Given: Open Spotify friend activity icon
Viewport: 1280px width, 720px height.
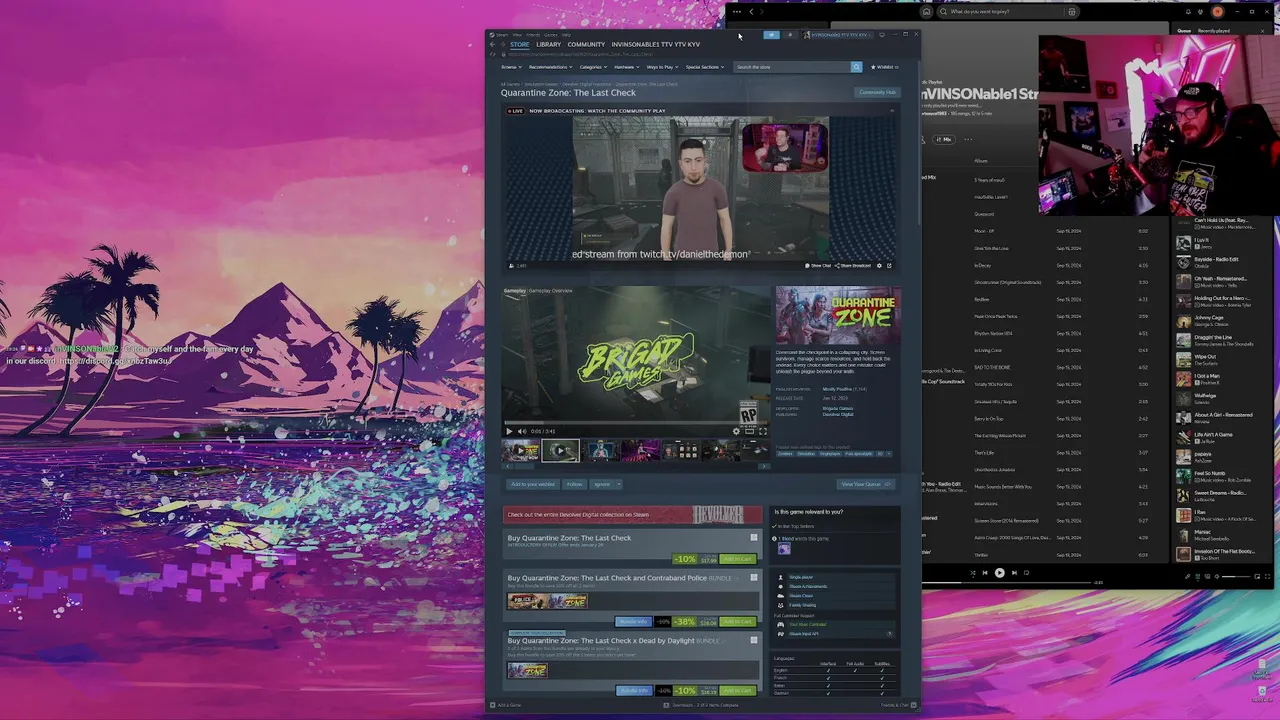Looking at the screenshot, I should click(x=1200, y=12).
